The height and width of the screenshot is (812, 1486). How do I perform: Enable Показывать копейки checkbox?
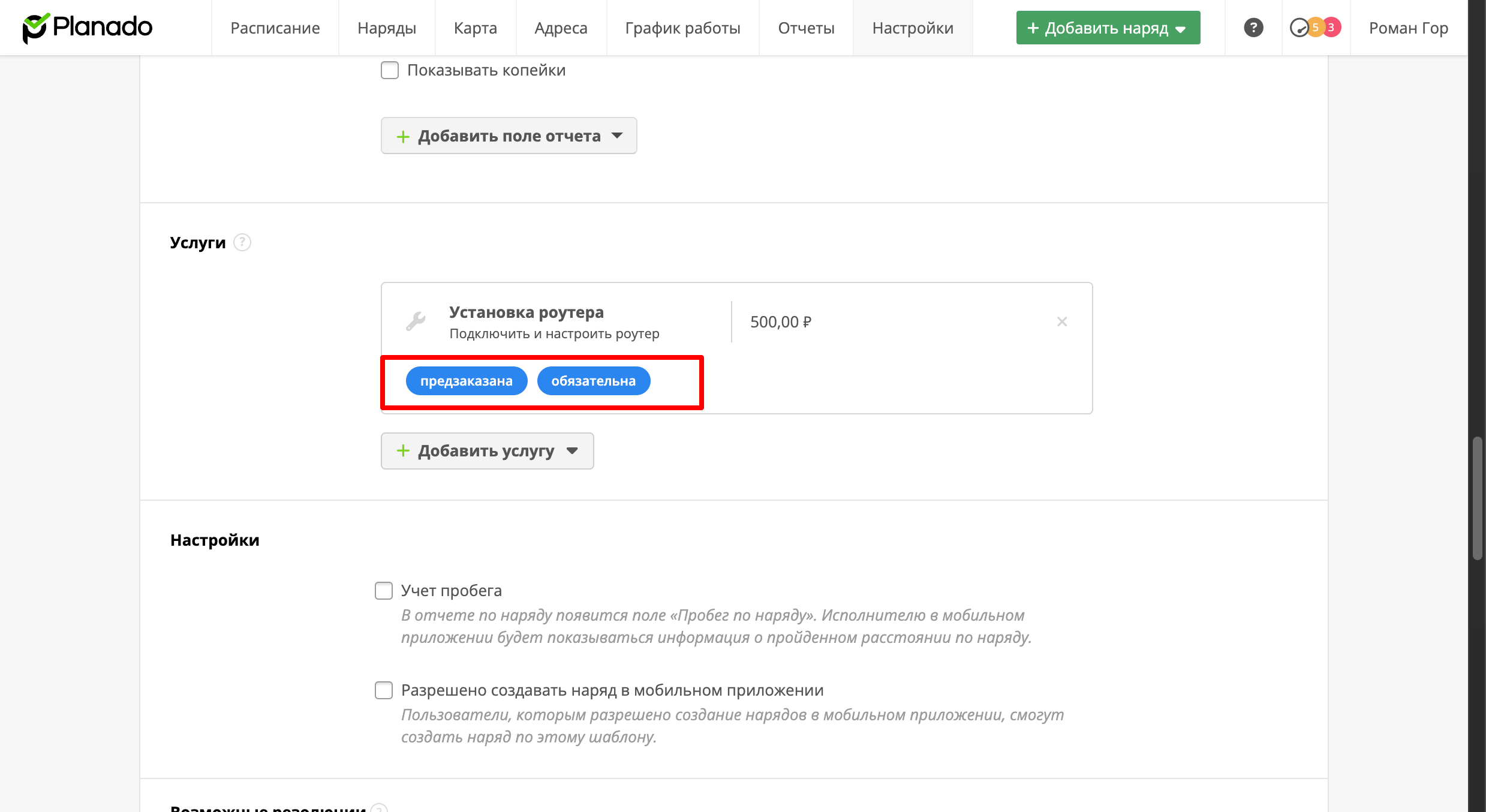pyautogui.click(x=390, y=70)
